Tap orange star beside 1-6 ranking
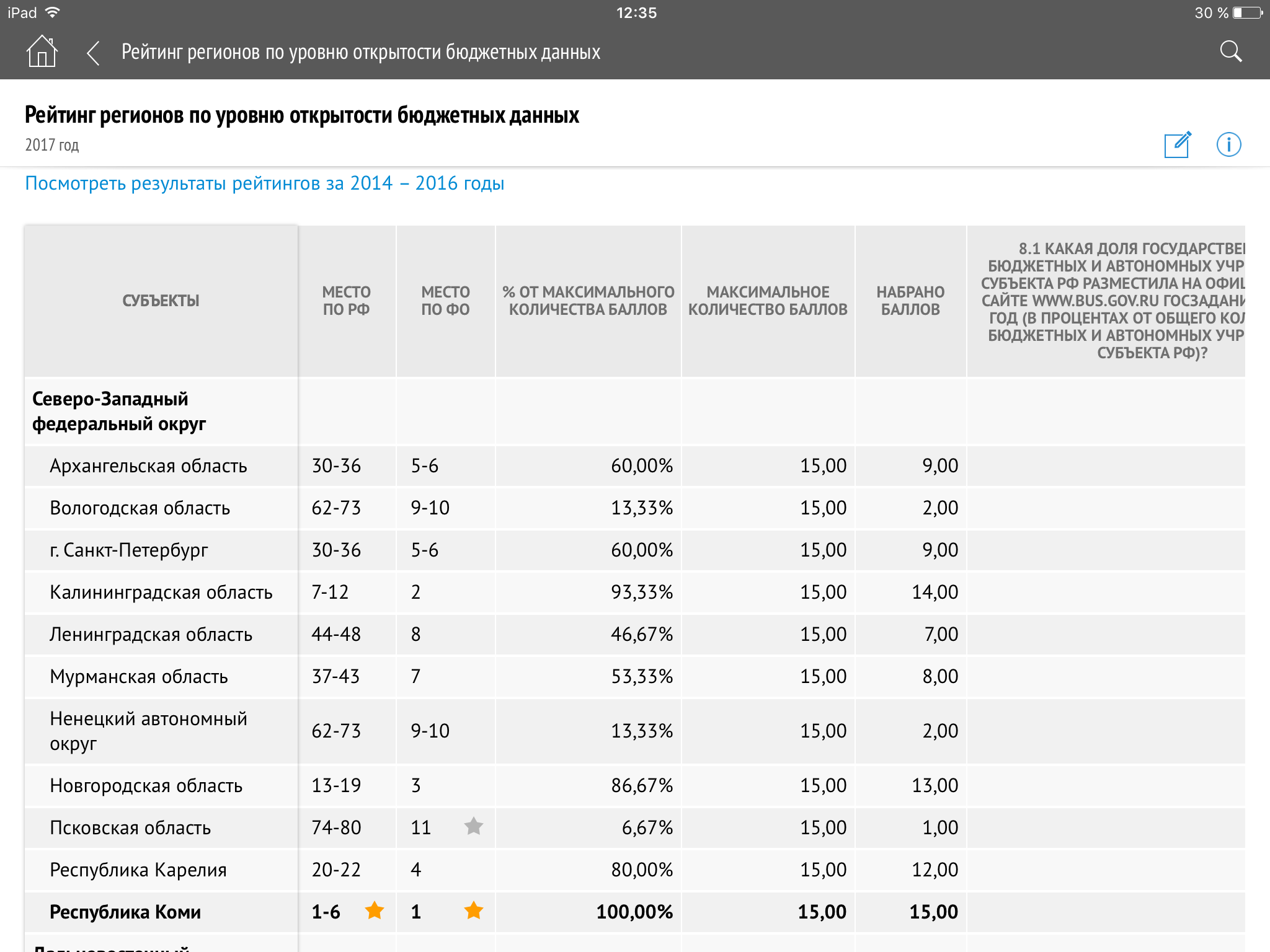 (x=375, y=910)
